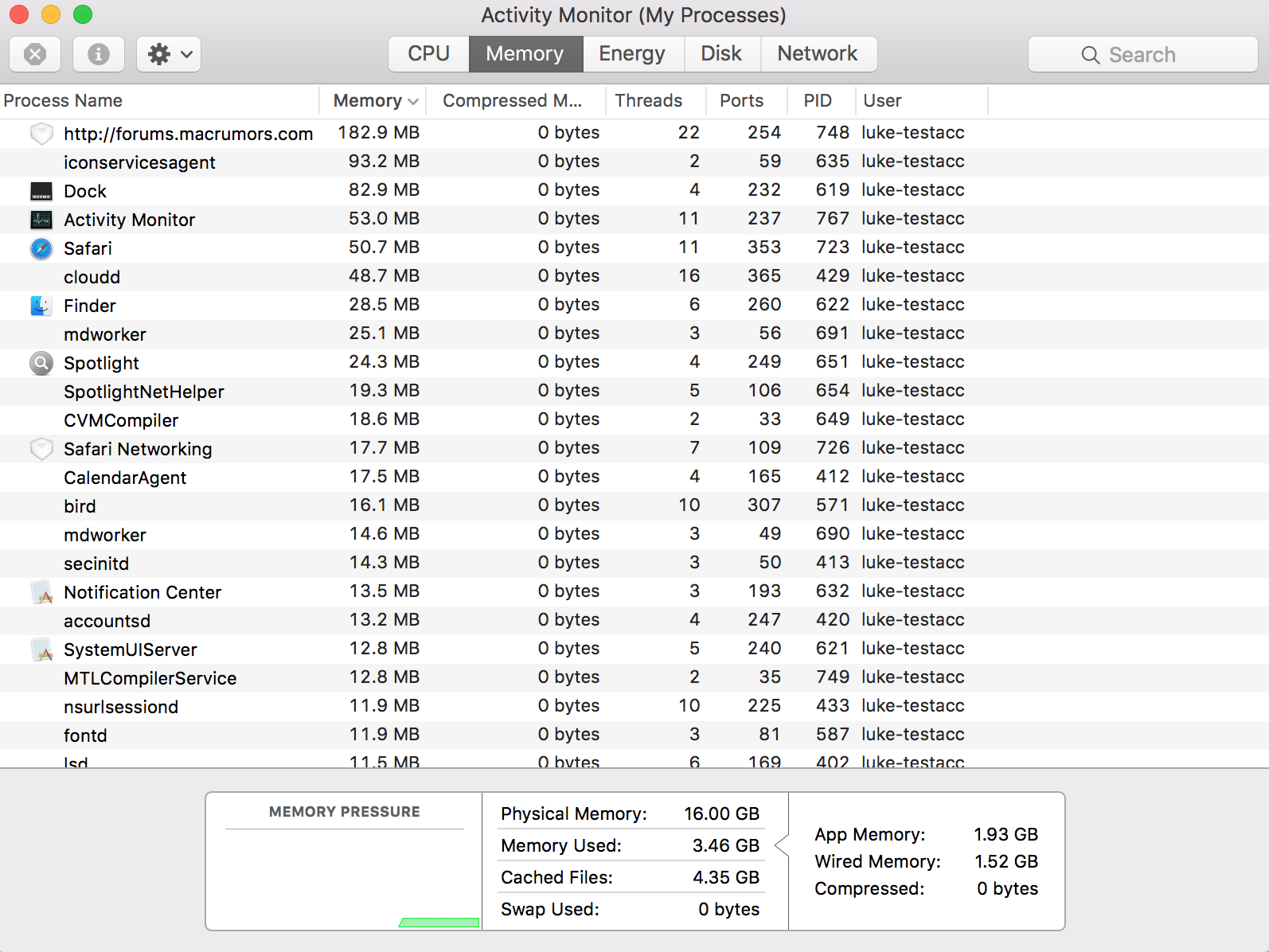
Task: Click the Spotlight magnifier icon
Action: point(41,363)
